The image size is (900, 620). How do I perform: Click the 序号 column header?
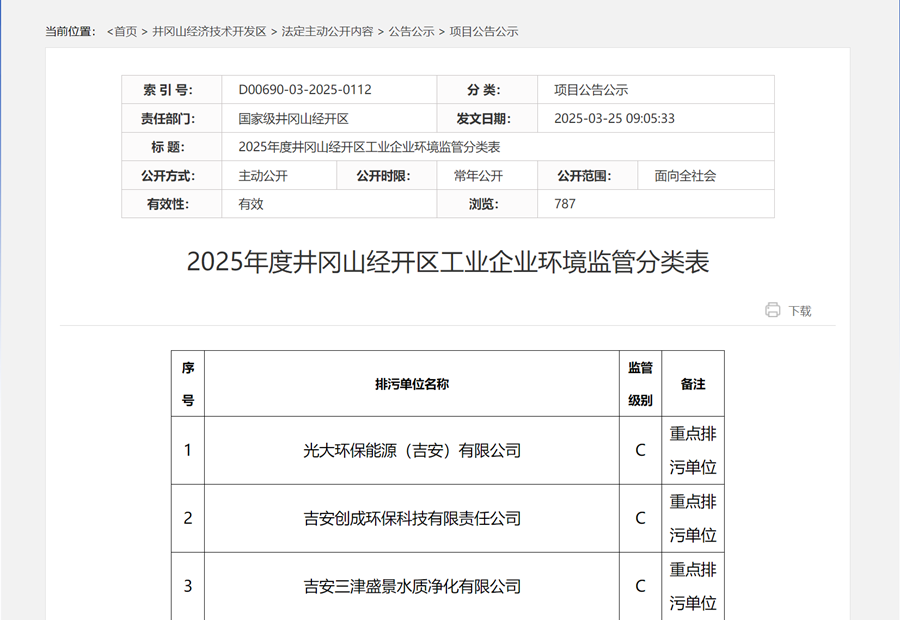[188, 384]
